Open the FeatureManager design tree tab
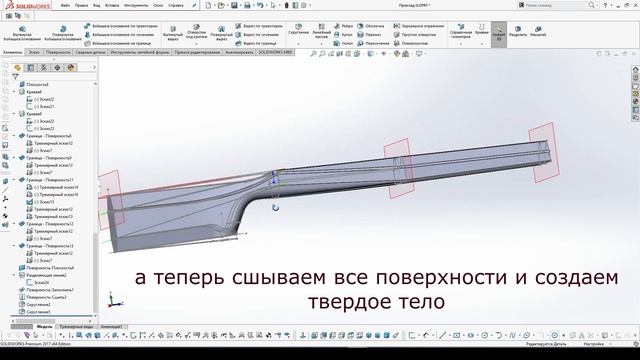Image resolution: width=640 pixels, height=360 pixels. 18,67
